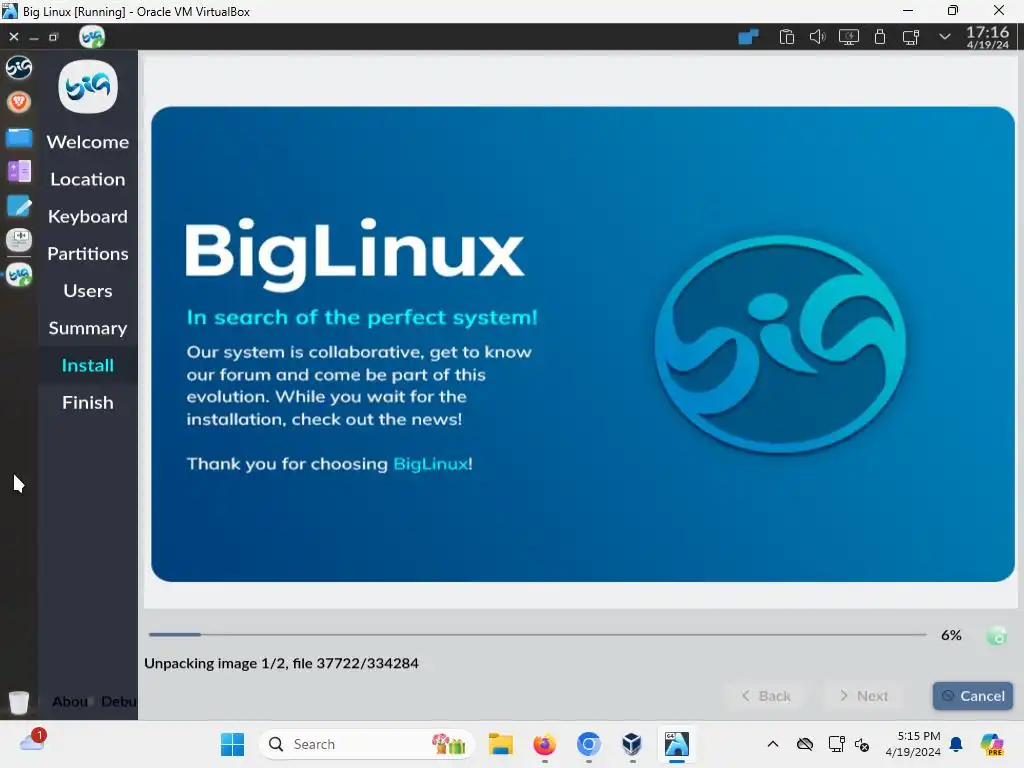1024x768 pixels.
Task: Click the Debug button in installer sidebar
Action: (x=119, y=701)
